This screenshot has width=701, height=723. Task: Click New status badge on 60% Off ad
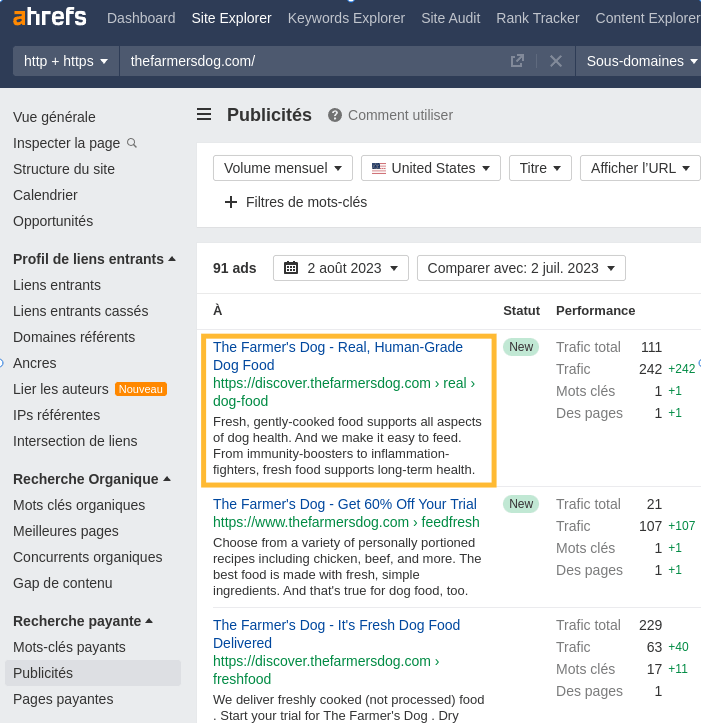[x=521, y=504]
